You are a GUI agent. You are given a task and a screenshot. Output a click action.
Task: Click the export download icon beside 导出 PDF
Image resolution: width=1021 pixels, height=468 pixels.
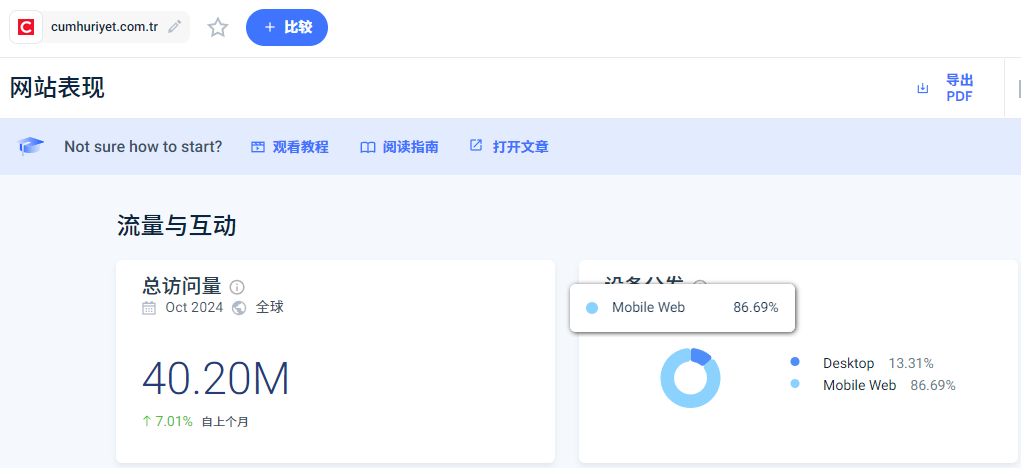923,89
